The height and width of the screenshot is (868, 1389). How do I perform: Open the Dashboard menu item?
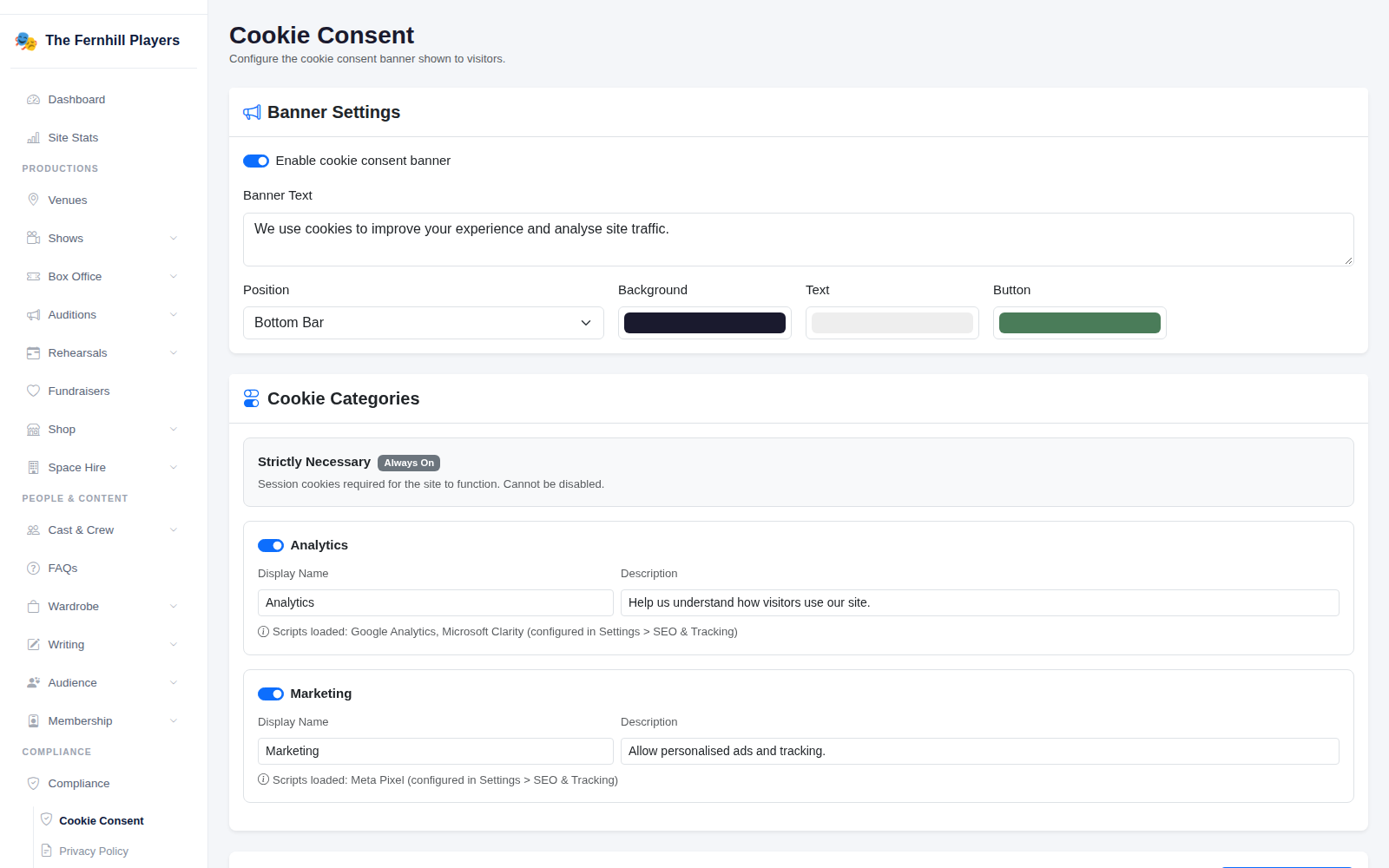coord(103,100)
